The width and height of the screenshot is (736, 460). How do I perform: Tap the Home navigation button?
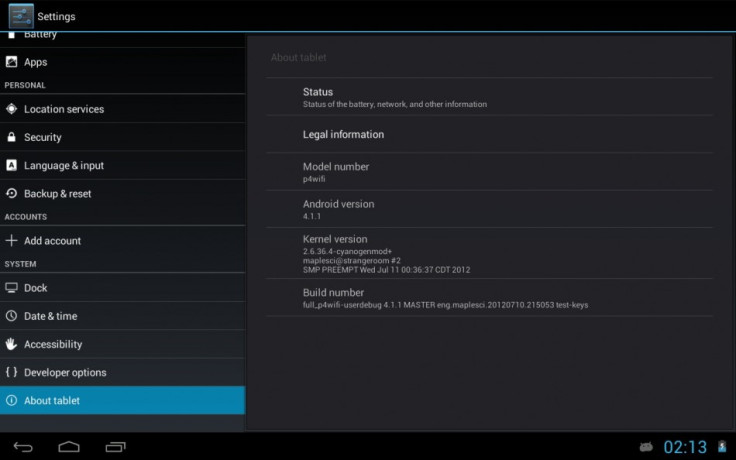point(69,447)
